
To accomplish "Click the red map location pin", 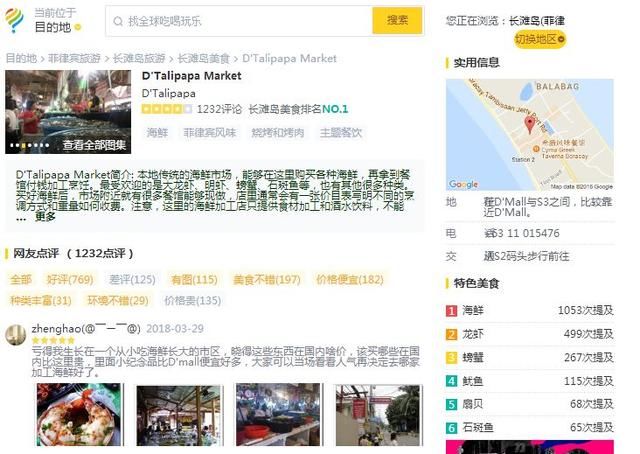I will coord(530,125).
